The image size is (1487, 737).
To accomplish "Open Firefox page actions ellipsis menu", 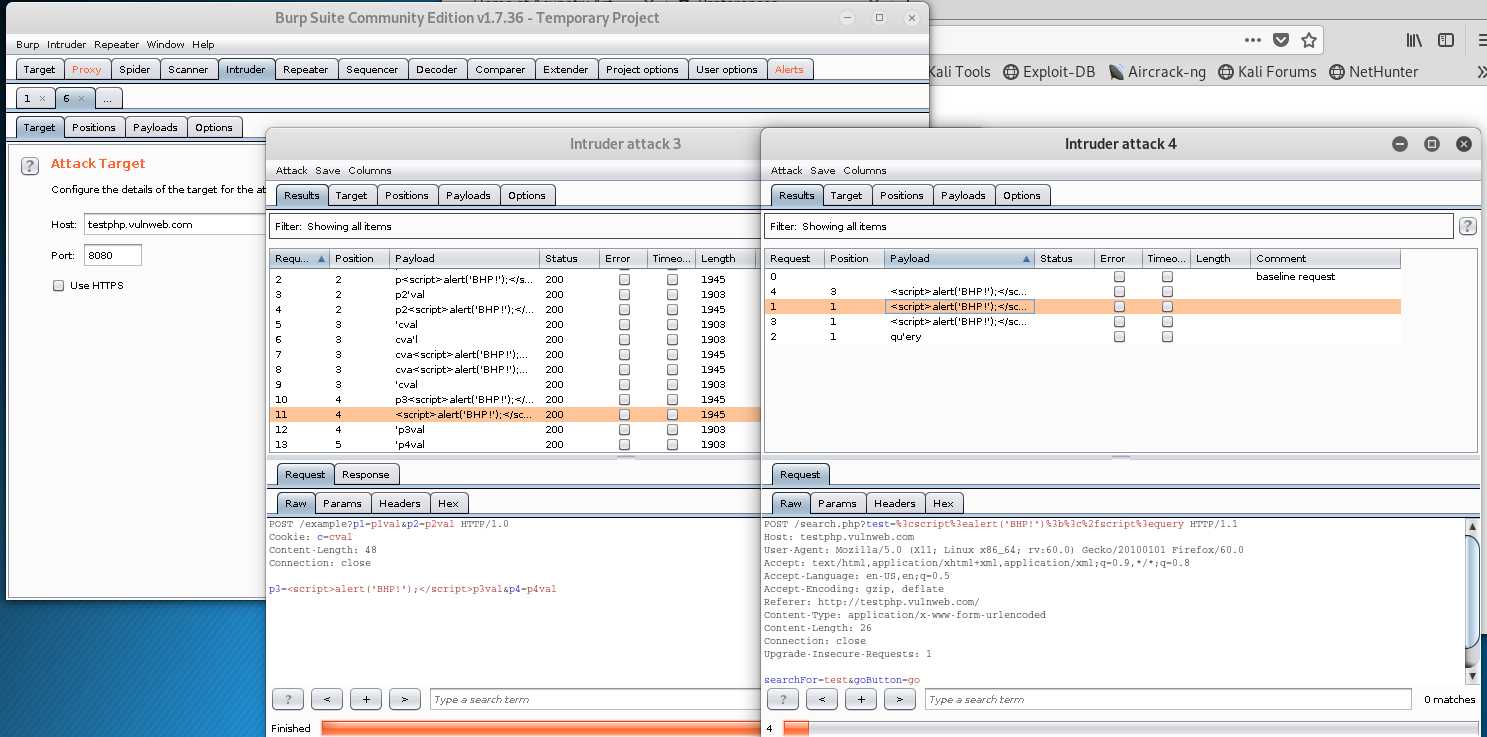I will (x=1253, y=40).
